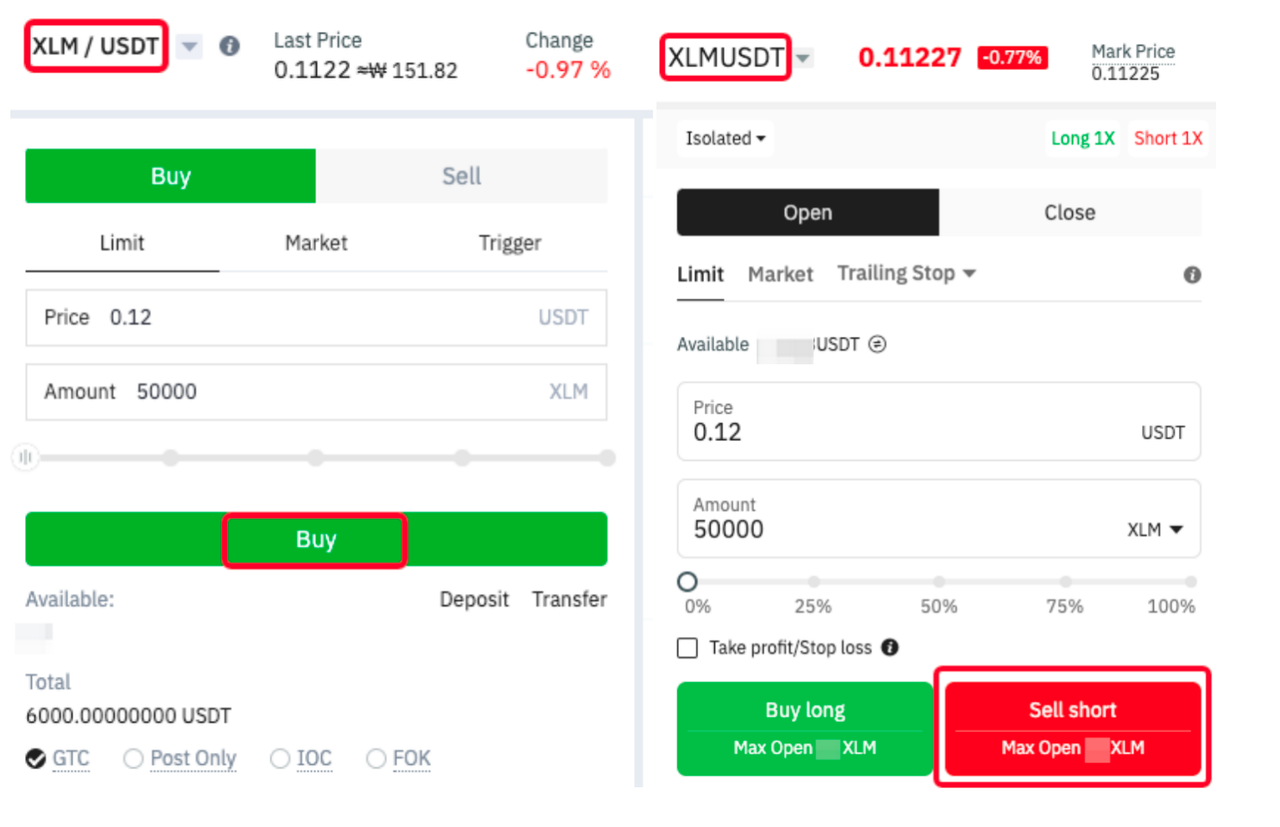Click the Deposit link
The height and width of the screenshot is (827, 1280).
point(475,600)
